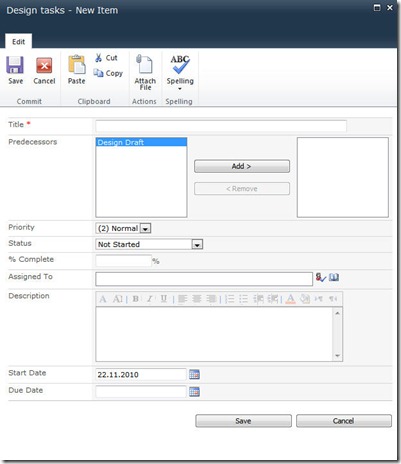This screenshot has height=464, width=401.
Task: Open the address book Browse icon
Action: click(x=334, y=277)
